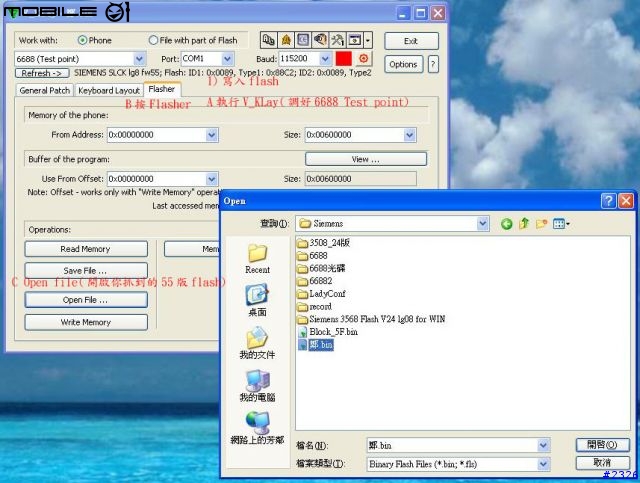640x483 pixels.
Task: Open the toolbar's small arrow dropdown
Action: pos(368,40)
